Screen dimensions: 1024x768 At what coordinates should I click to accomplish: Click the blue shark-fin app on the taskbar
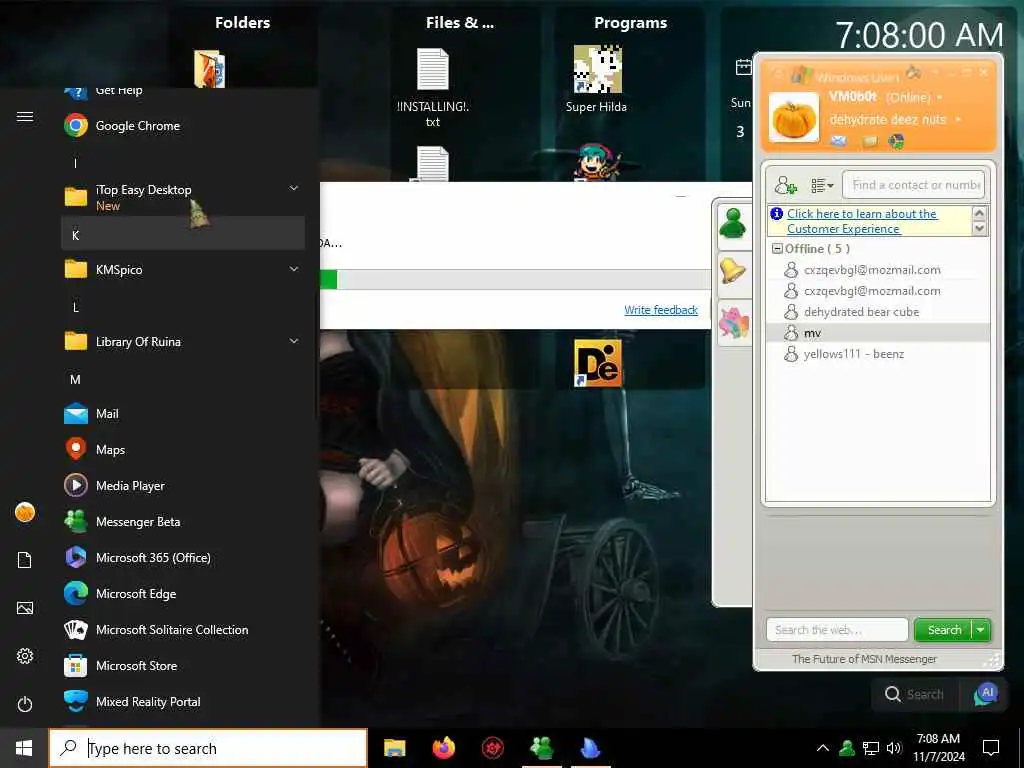click(590, 748)
